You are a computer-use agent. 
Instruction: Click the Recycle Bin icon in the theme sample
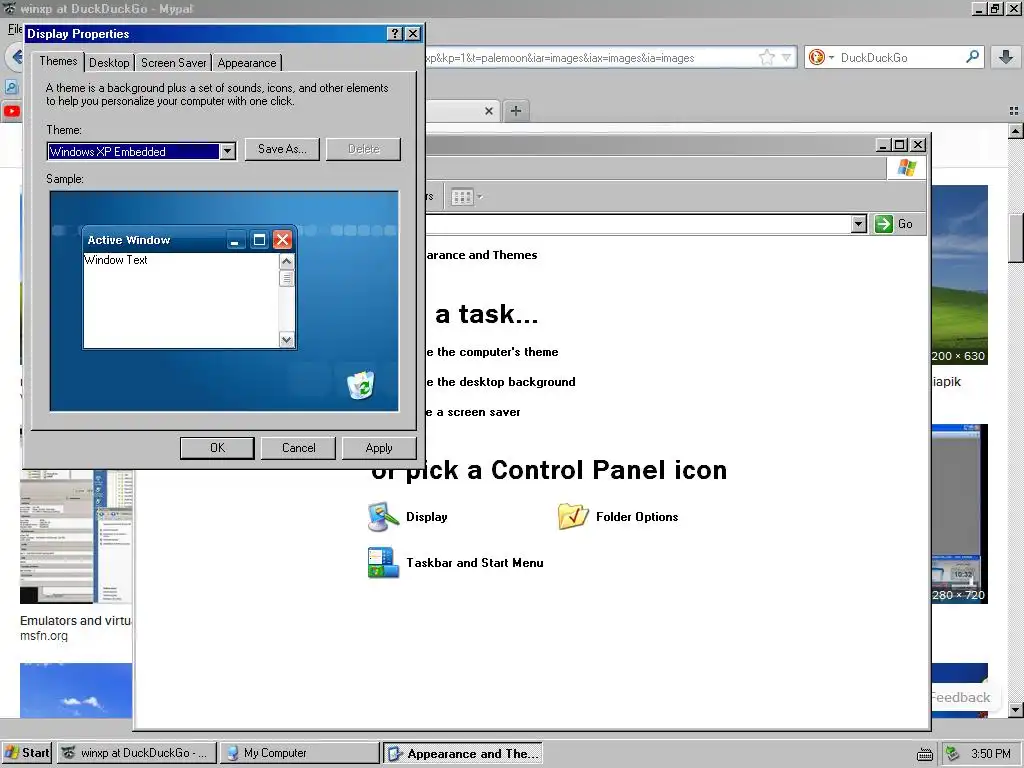360,385
